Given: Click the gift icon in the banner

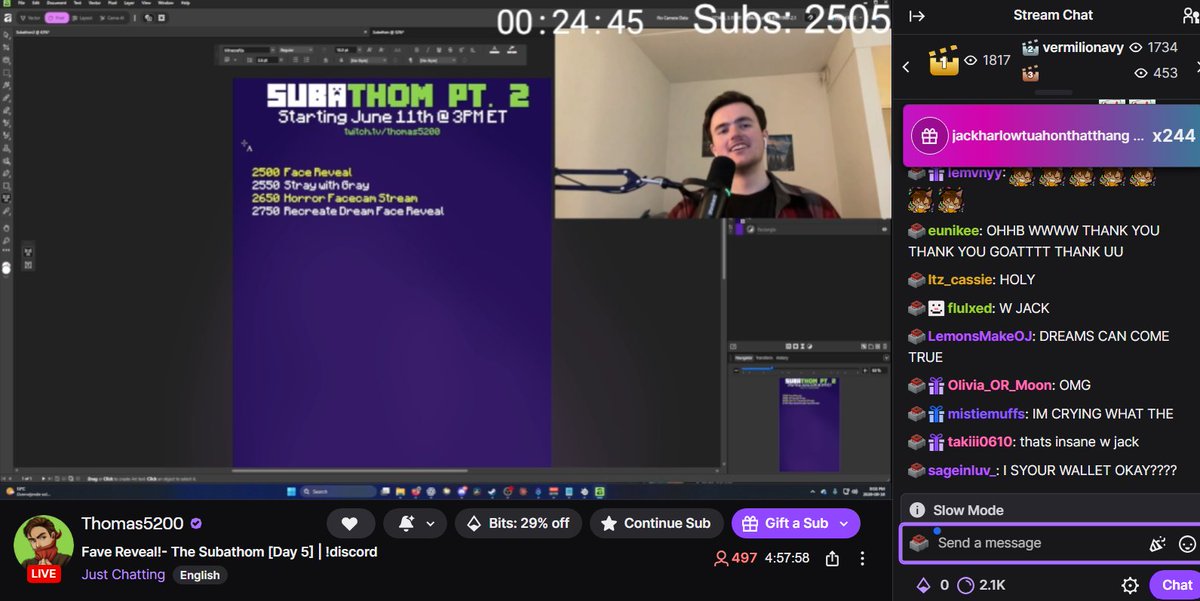Looking at the screenshot, I should click(x=930, y=136).
